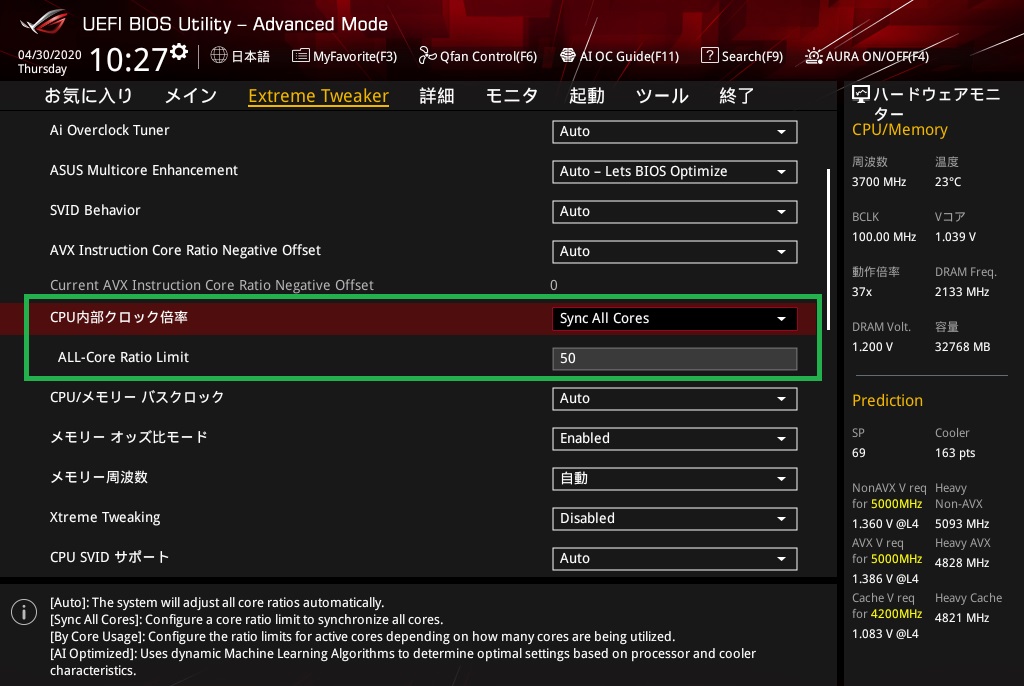Click the AURA light bulb icon
The width and height of the screenshot is (1024, 686).
click(x=814, y=56)
